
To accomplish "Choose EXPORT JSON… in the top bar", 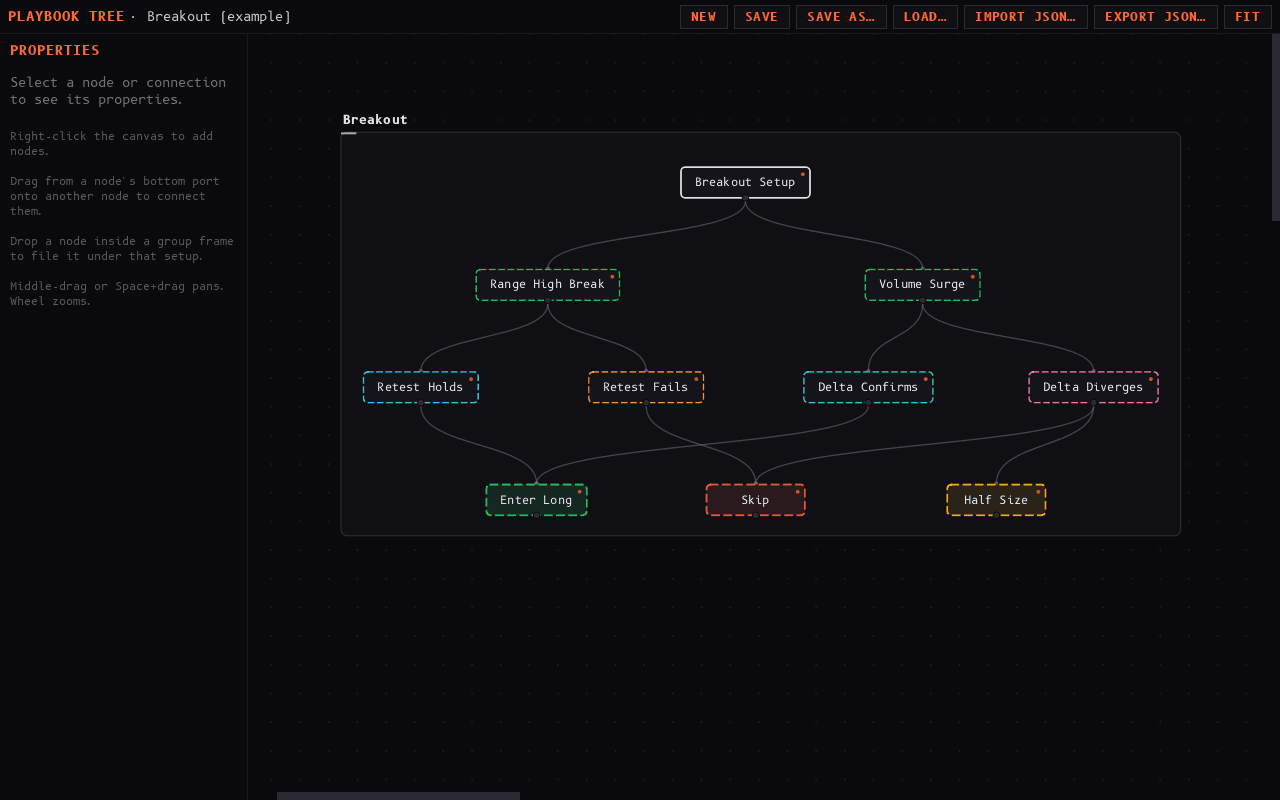I will click(1156, 17).
